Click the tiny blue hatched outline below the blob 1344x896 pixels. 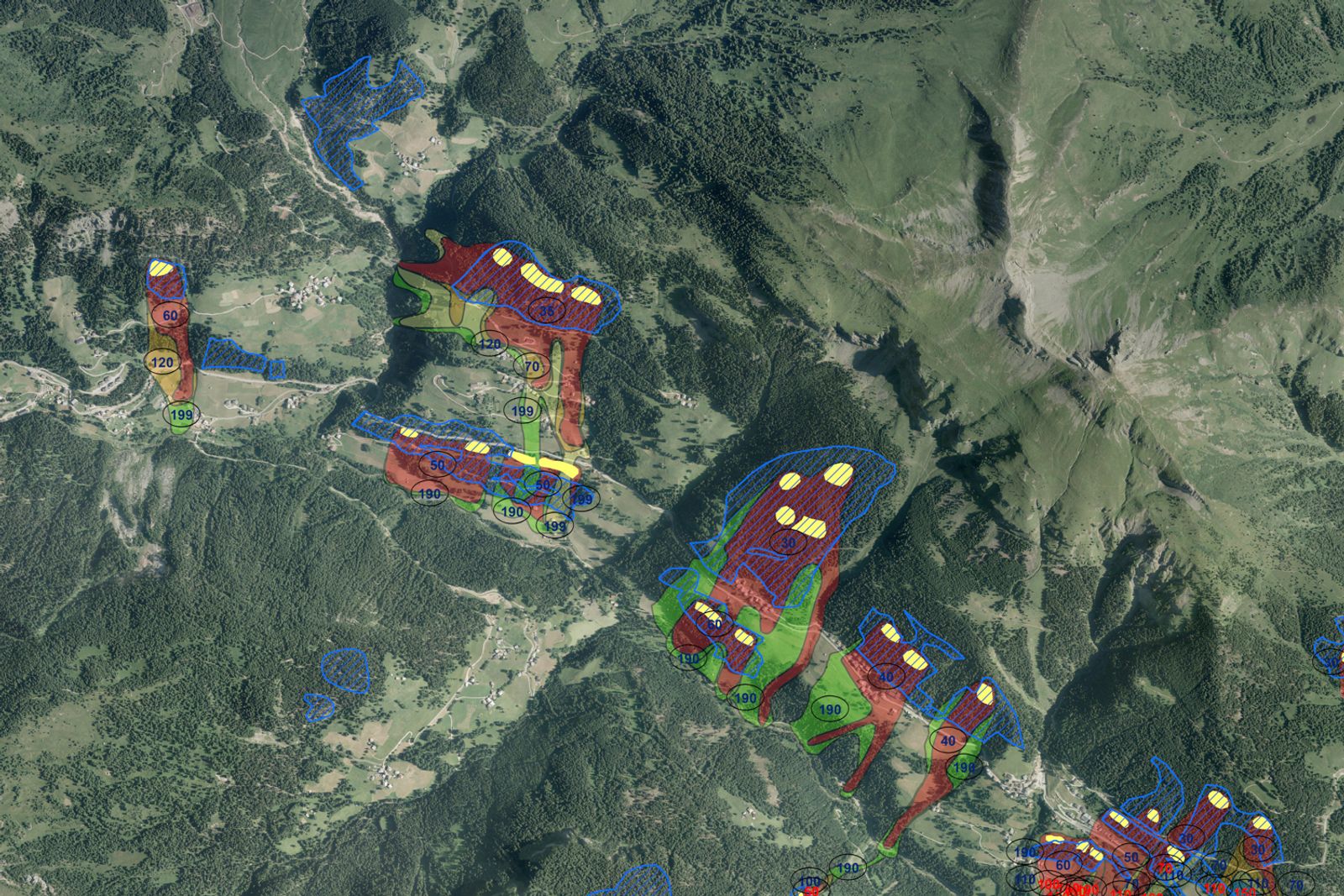tap(319, 705)
